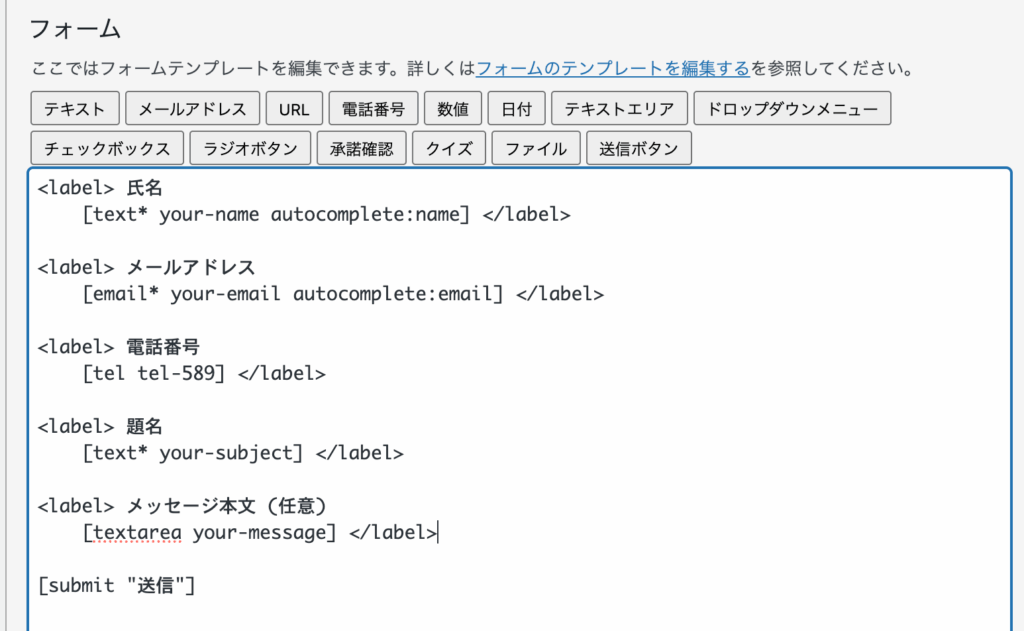Click the テキスト tag button
This screenshot has width=1024, height=631.
point(76,108)
